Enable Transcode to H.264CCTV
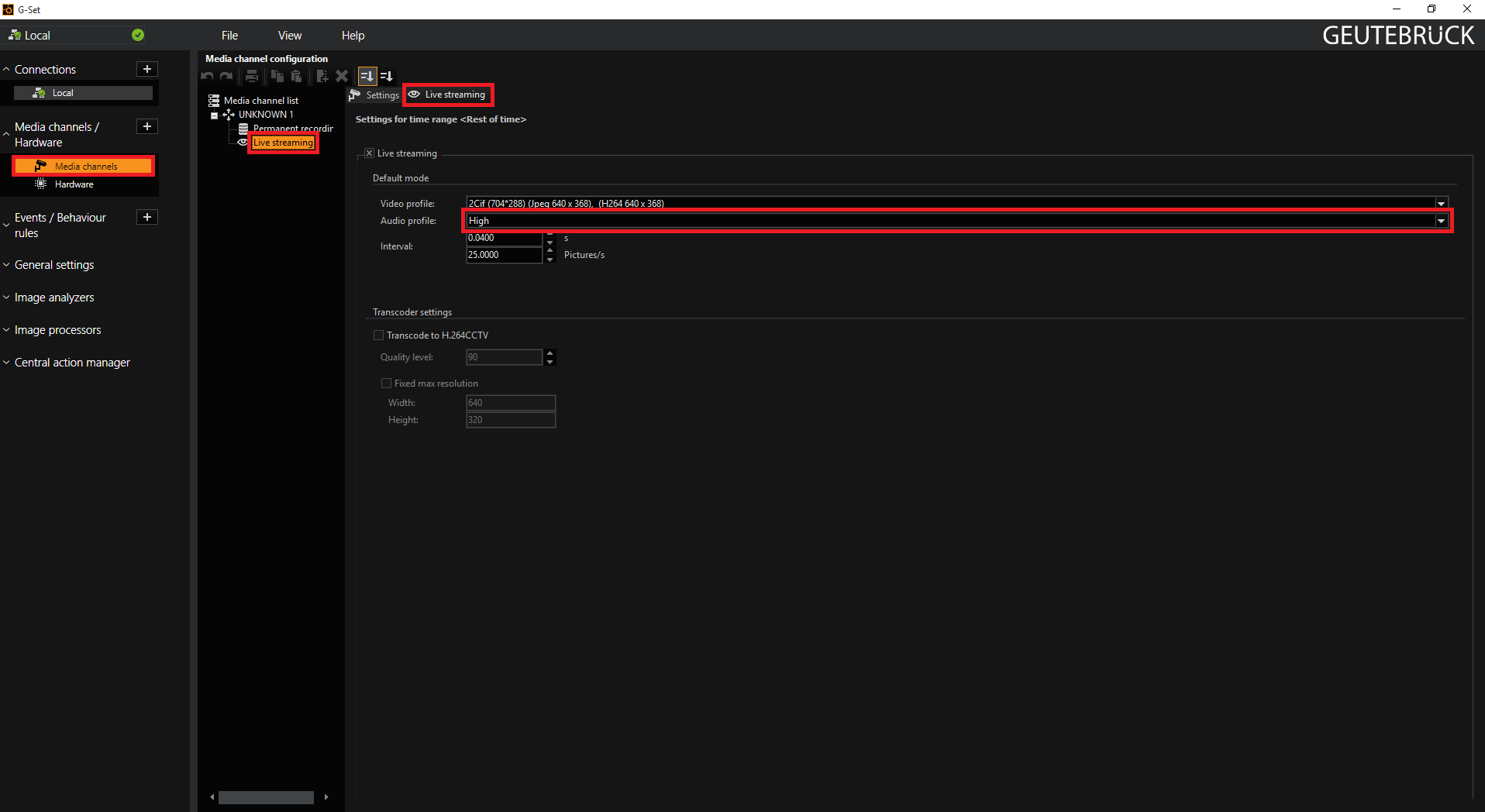The height and width of the screenshot is (812, 1485). coord(379,335)
